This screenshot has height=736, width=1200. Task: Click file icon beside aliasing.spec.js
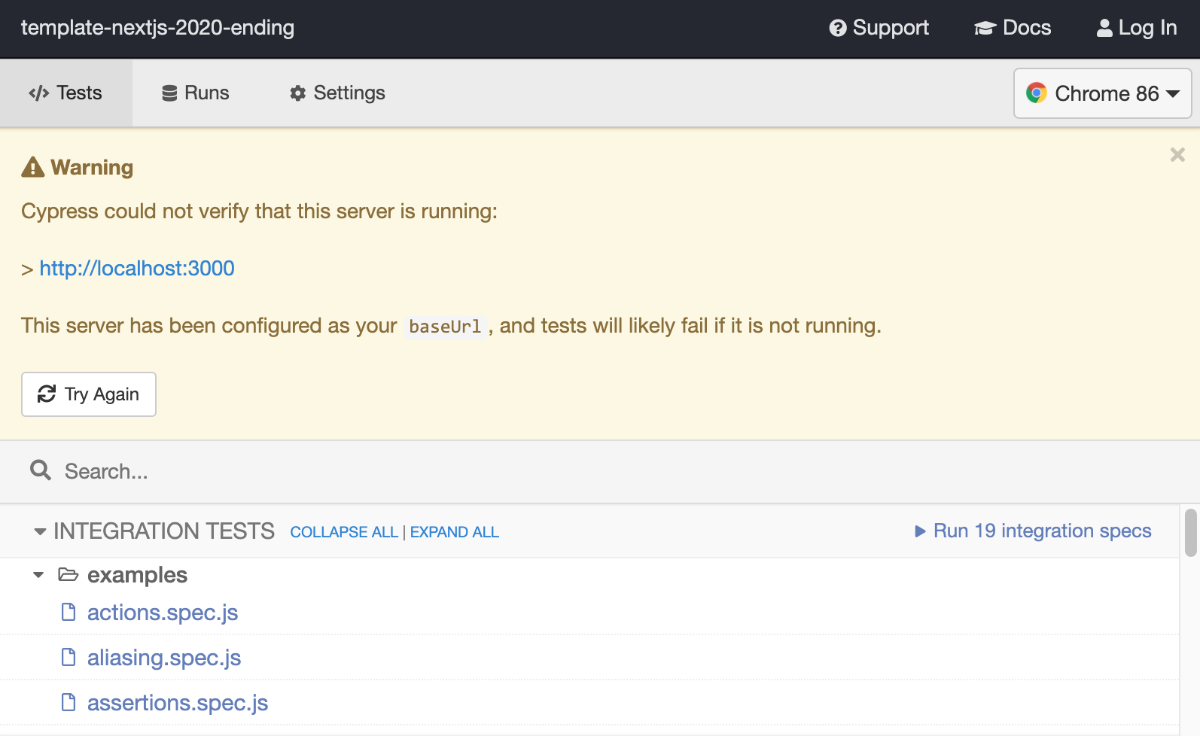[69, 657]
